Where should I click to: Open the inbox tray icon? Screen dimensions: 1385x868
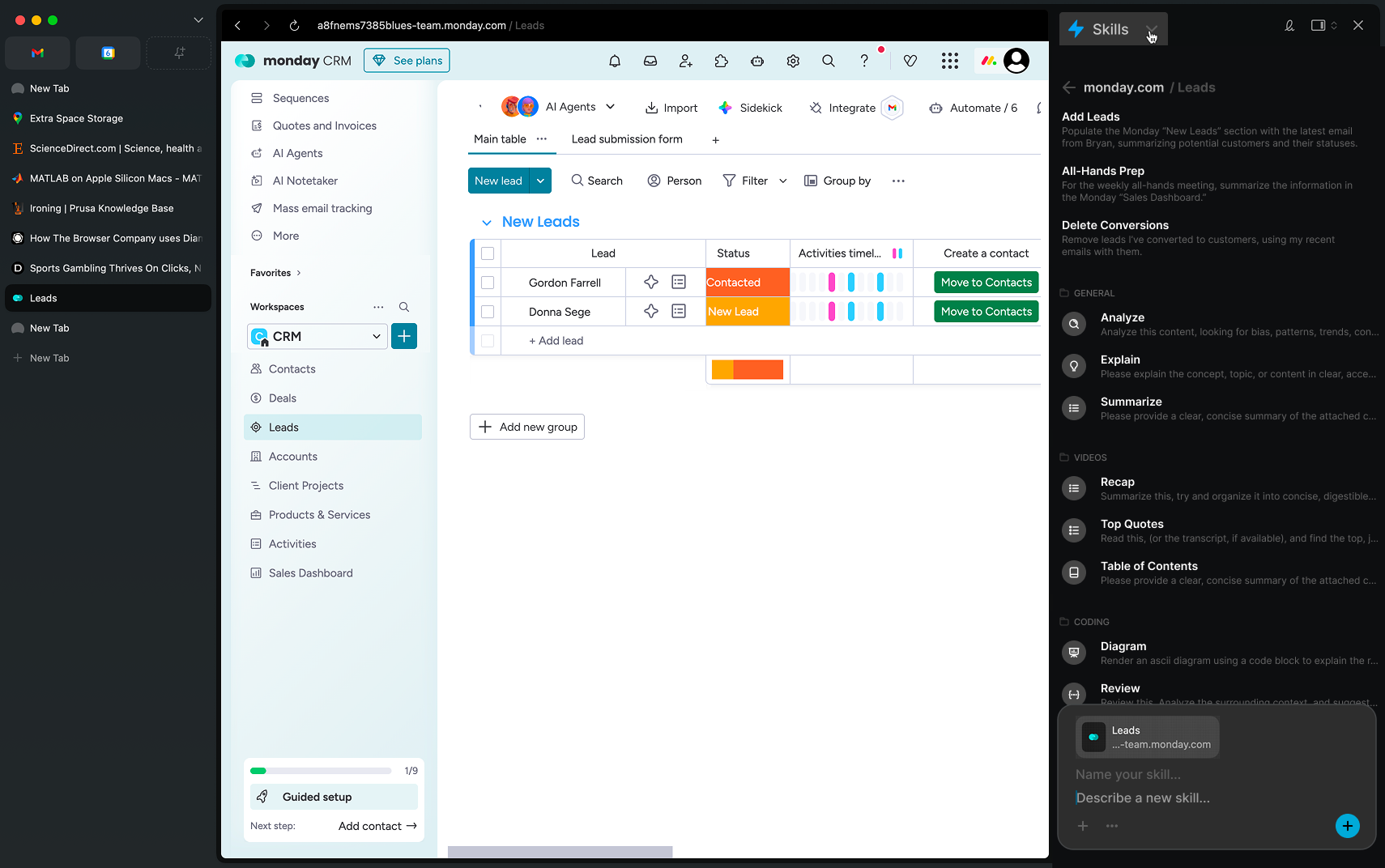click(x=650, y=61)
